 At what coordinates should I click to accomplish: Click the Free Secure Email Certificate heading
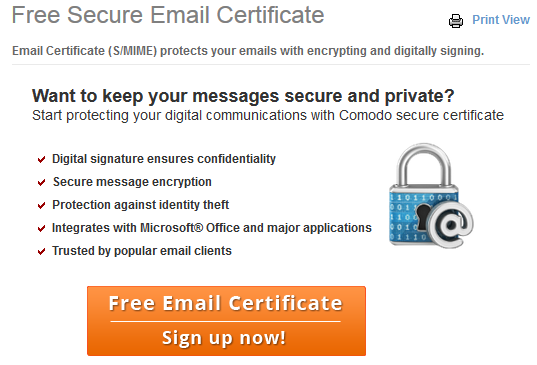pos(168,15)
